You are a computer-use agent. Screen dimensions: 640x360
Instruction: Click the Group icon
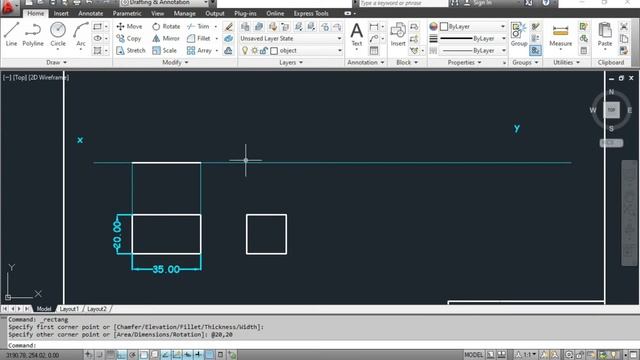[518, 34]
